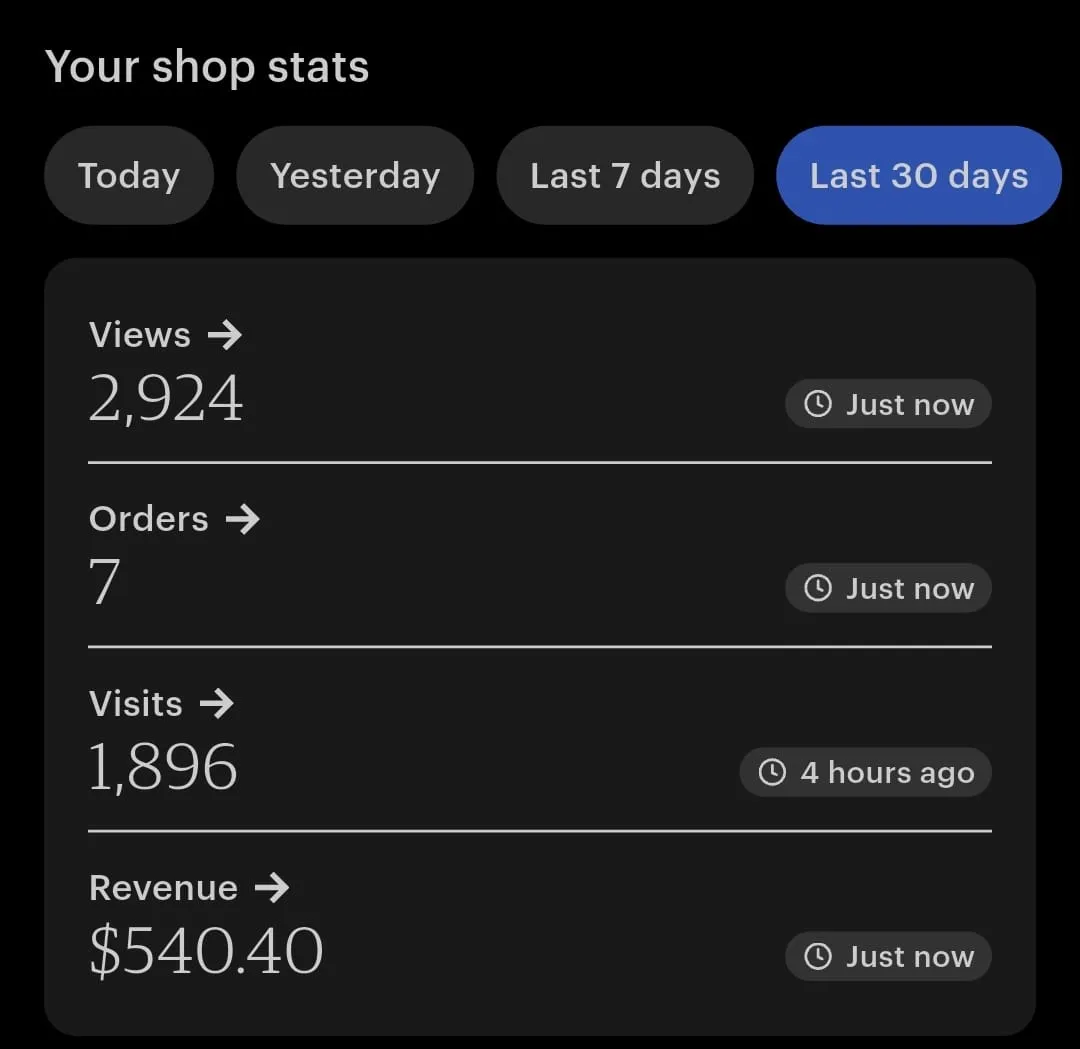Screen dimensions: 1080x1049
Task: Open the Revenue details link
Action: click(163, 887)
